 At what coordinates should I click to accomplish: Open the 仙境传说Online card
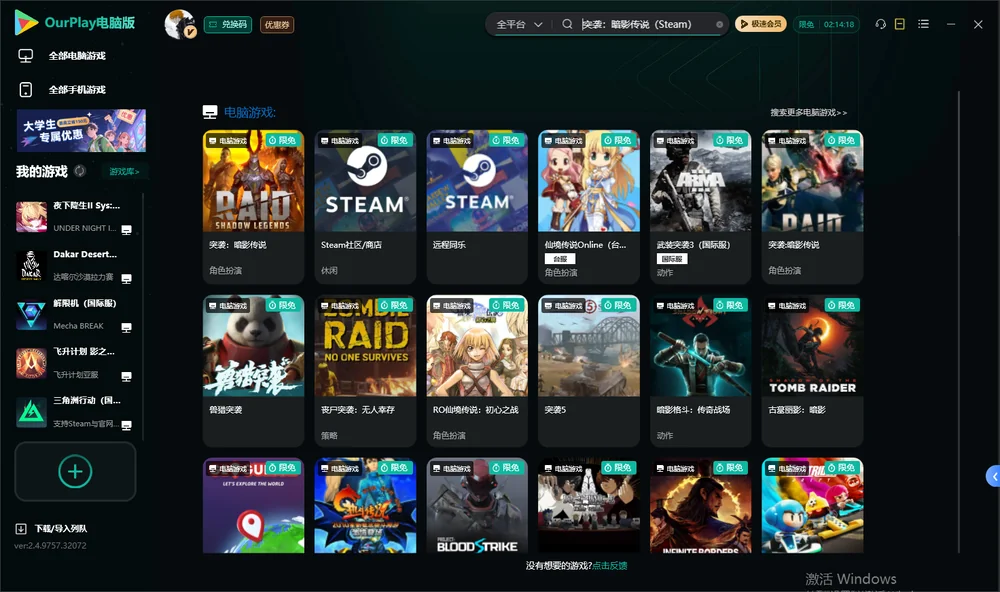click(x=589, y=207)
